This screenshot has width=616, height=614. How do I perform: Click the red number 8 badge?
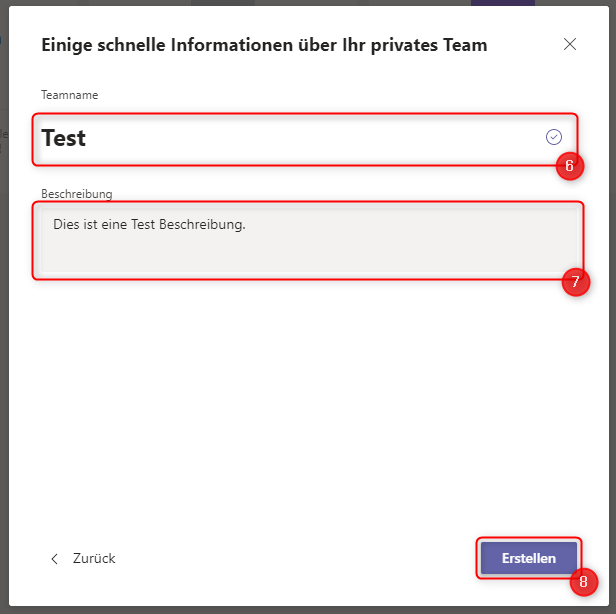click(583, 582)
